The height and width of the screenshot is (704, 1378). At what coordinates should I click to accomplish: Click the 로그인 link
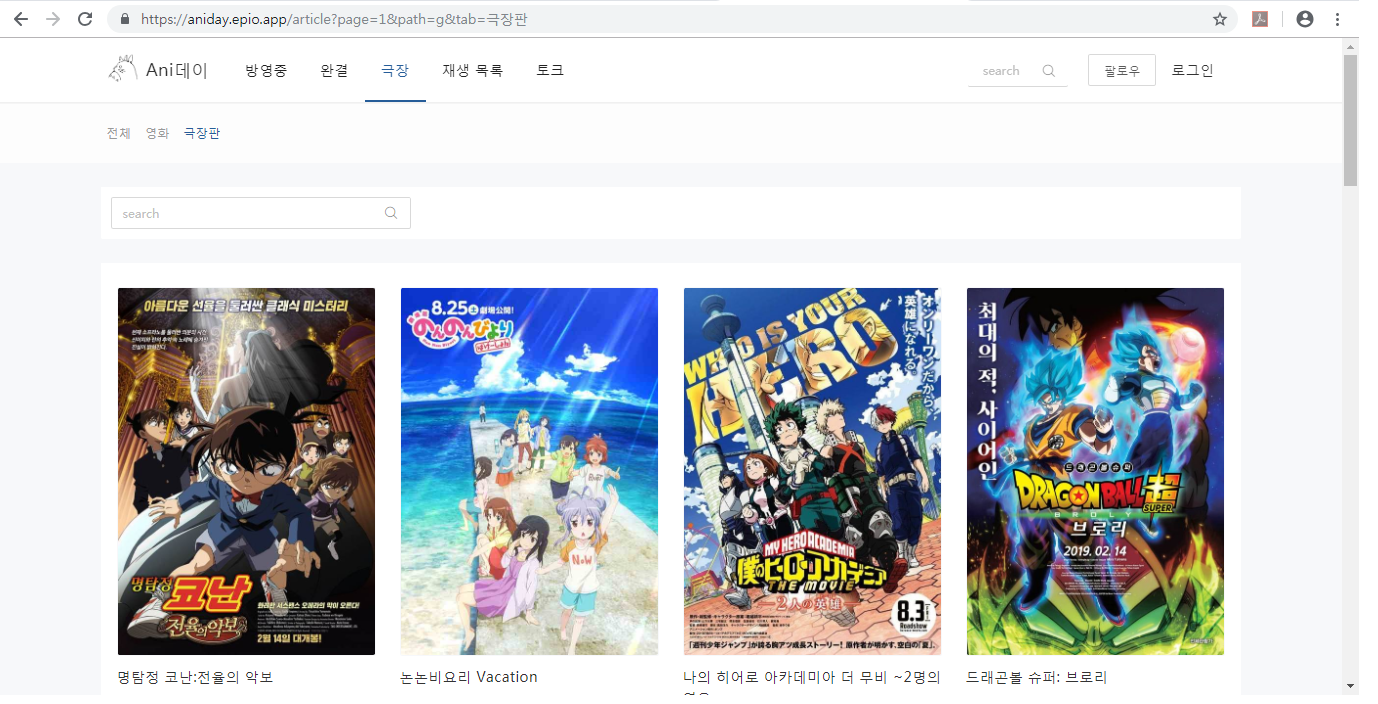click(1193, 70)
